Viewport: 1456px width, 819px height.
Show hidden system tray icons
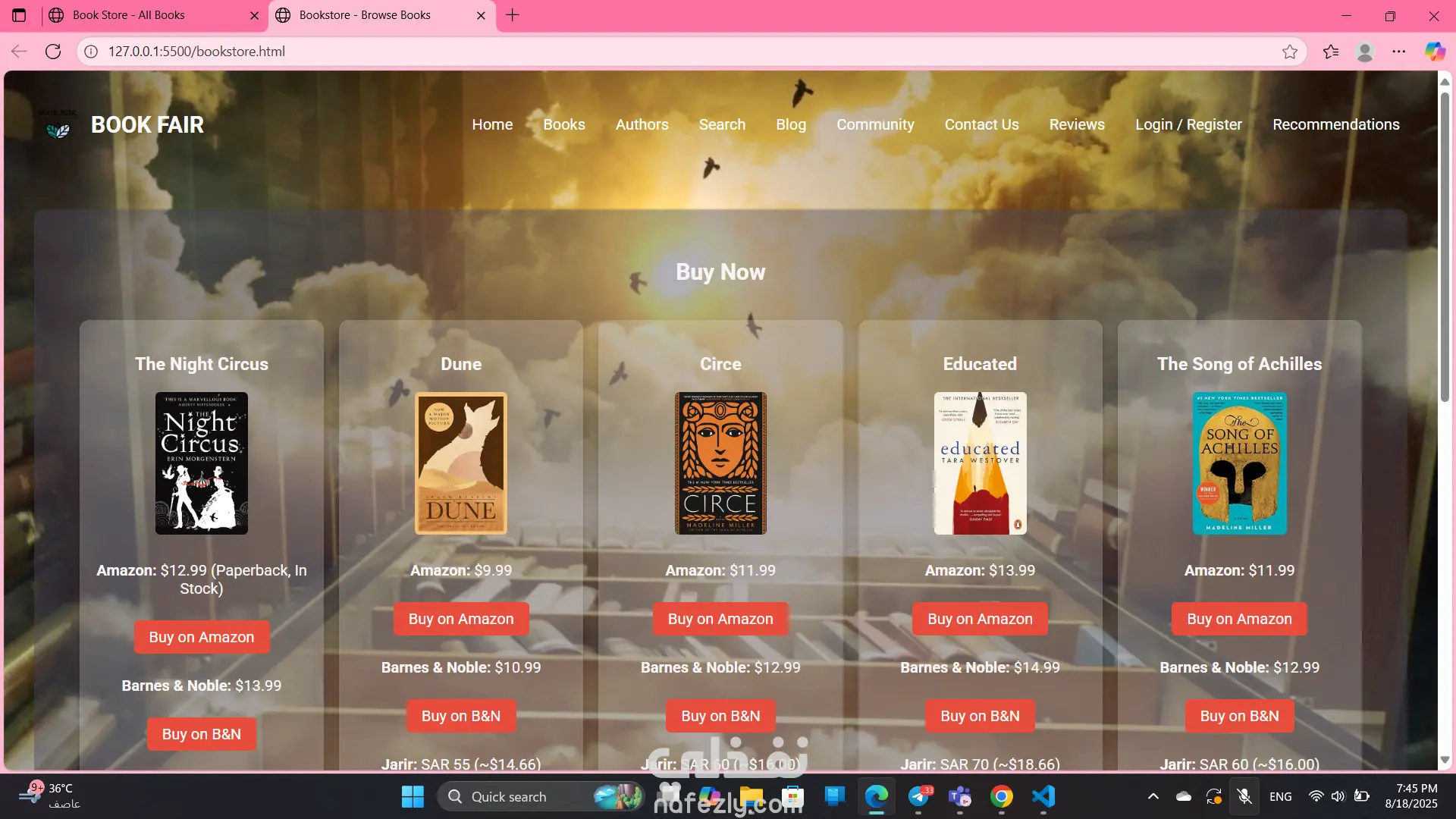[x=1153, y=796]
